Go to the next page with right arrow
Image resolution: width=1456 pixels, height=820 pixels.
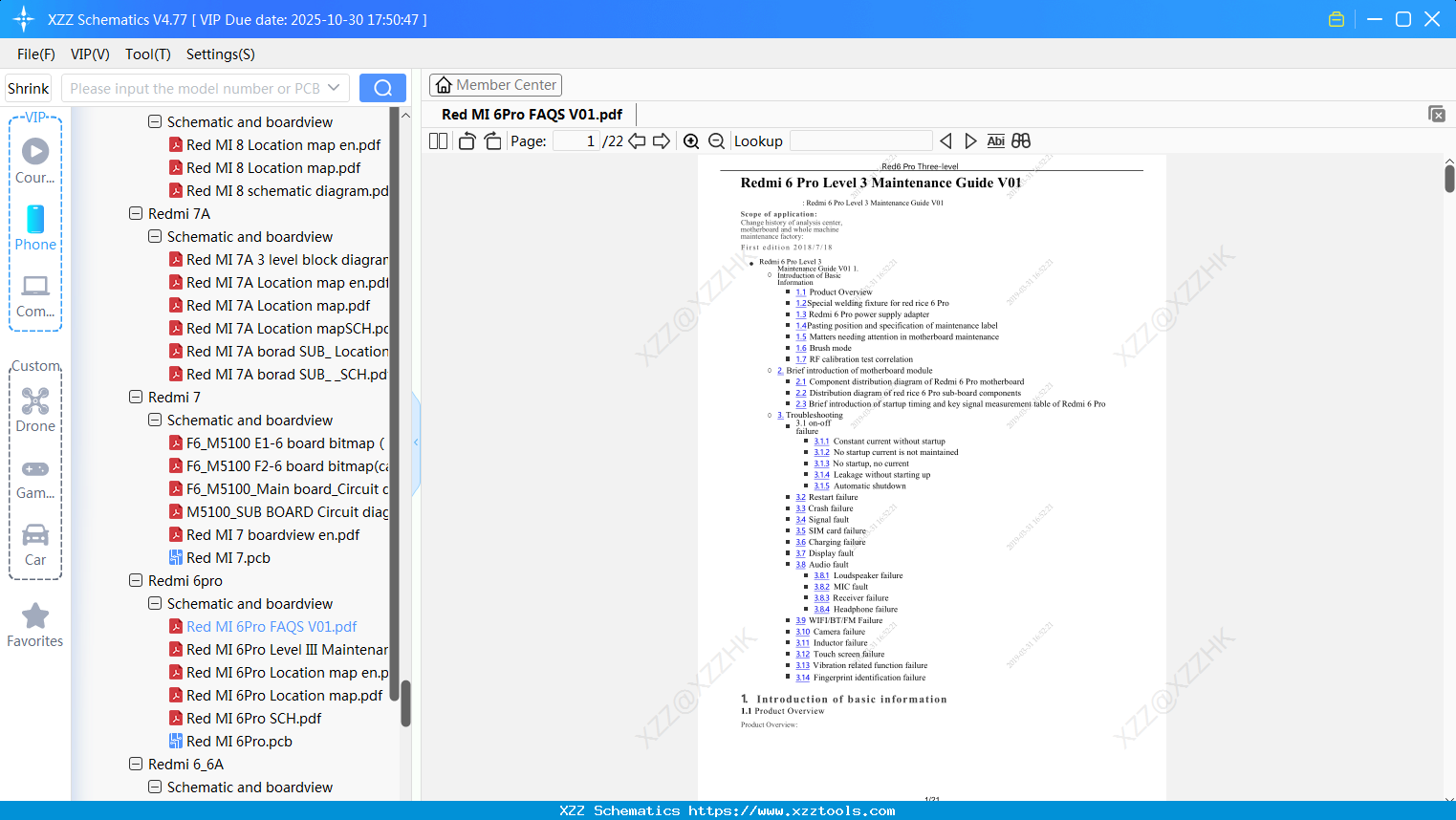point(662,141)
